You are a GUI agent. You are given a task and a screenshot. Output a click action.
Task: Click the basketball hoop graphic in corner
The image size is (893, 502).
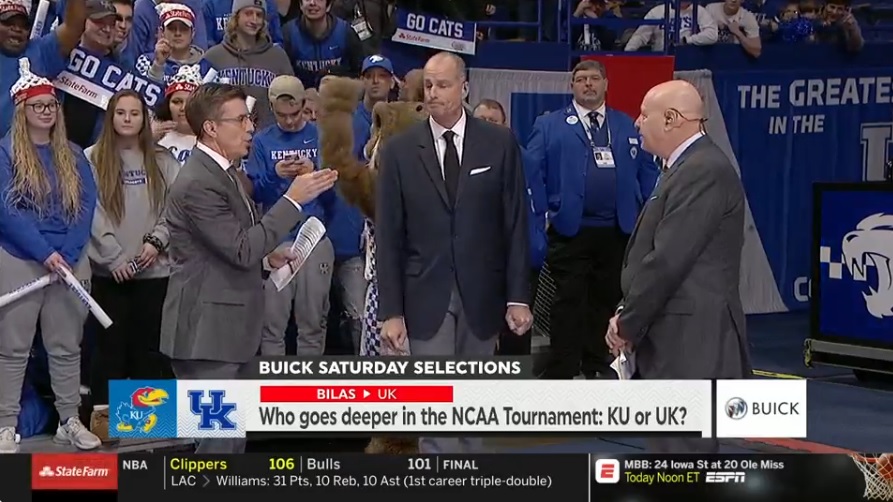click(x=875, y=475)
